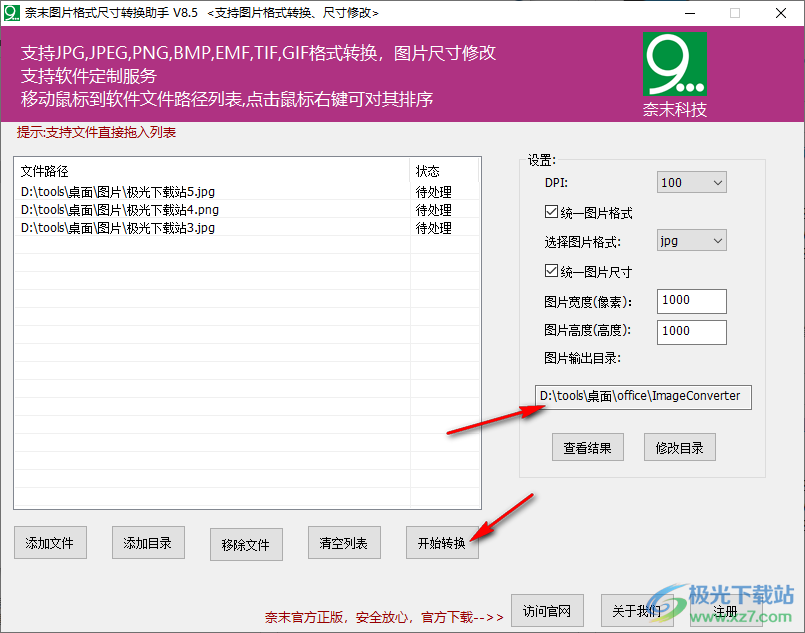Click 待处理 status of 极光下载站4.png
Screen dimensions: 805x633
(x=434, y=210)
